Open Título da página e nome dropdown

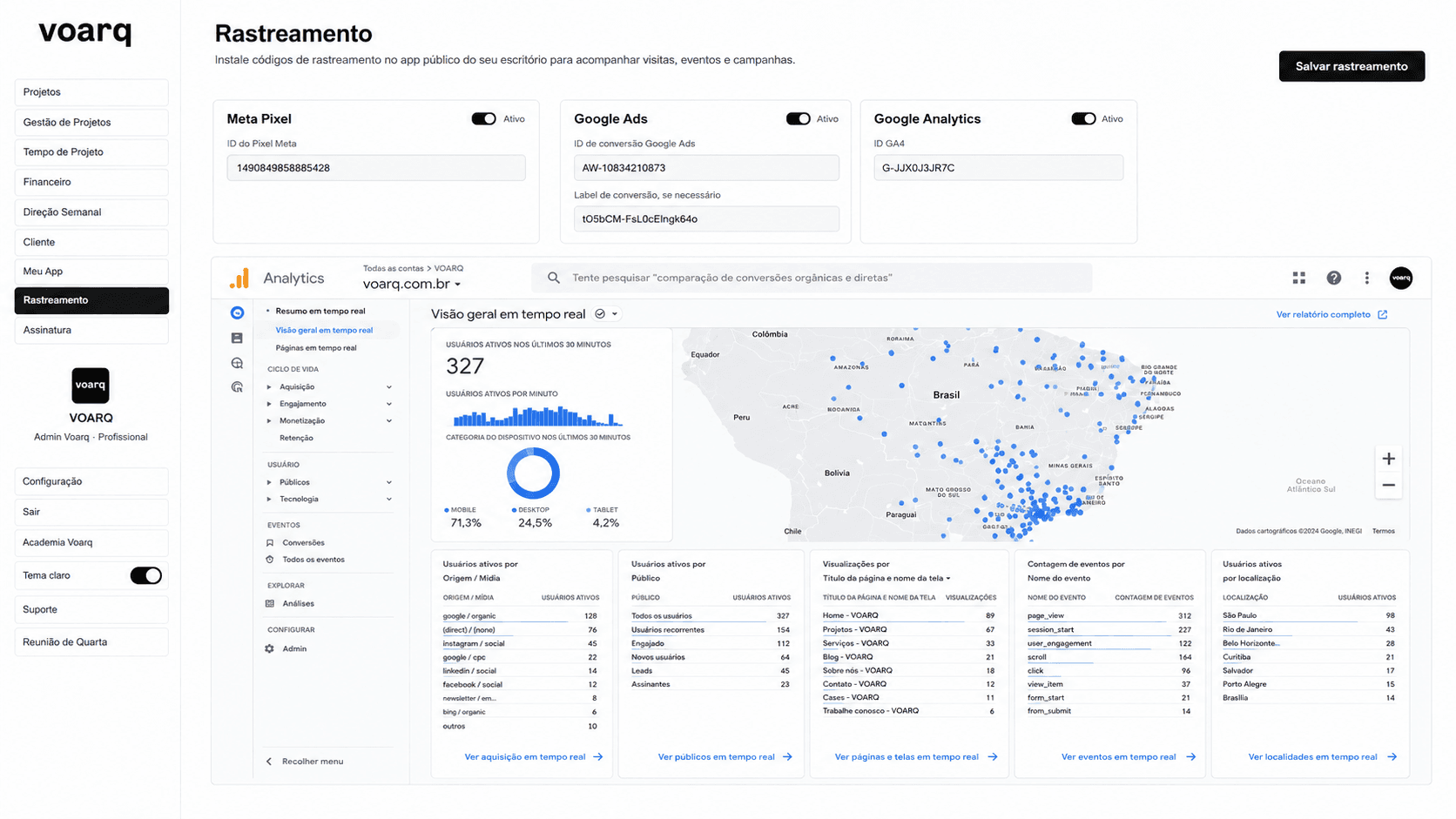coord(886,578)
